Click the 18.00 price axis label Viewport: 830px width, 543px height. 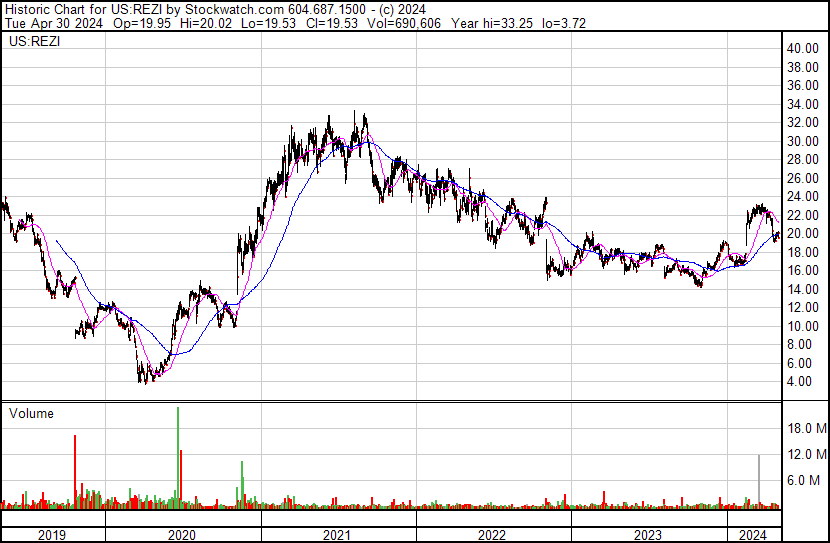click(x=802, y=252)
